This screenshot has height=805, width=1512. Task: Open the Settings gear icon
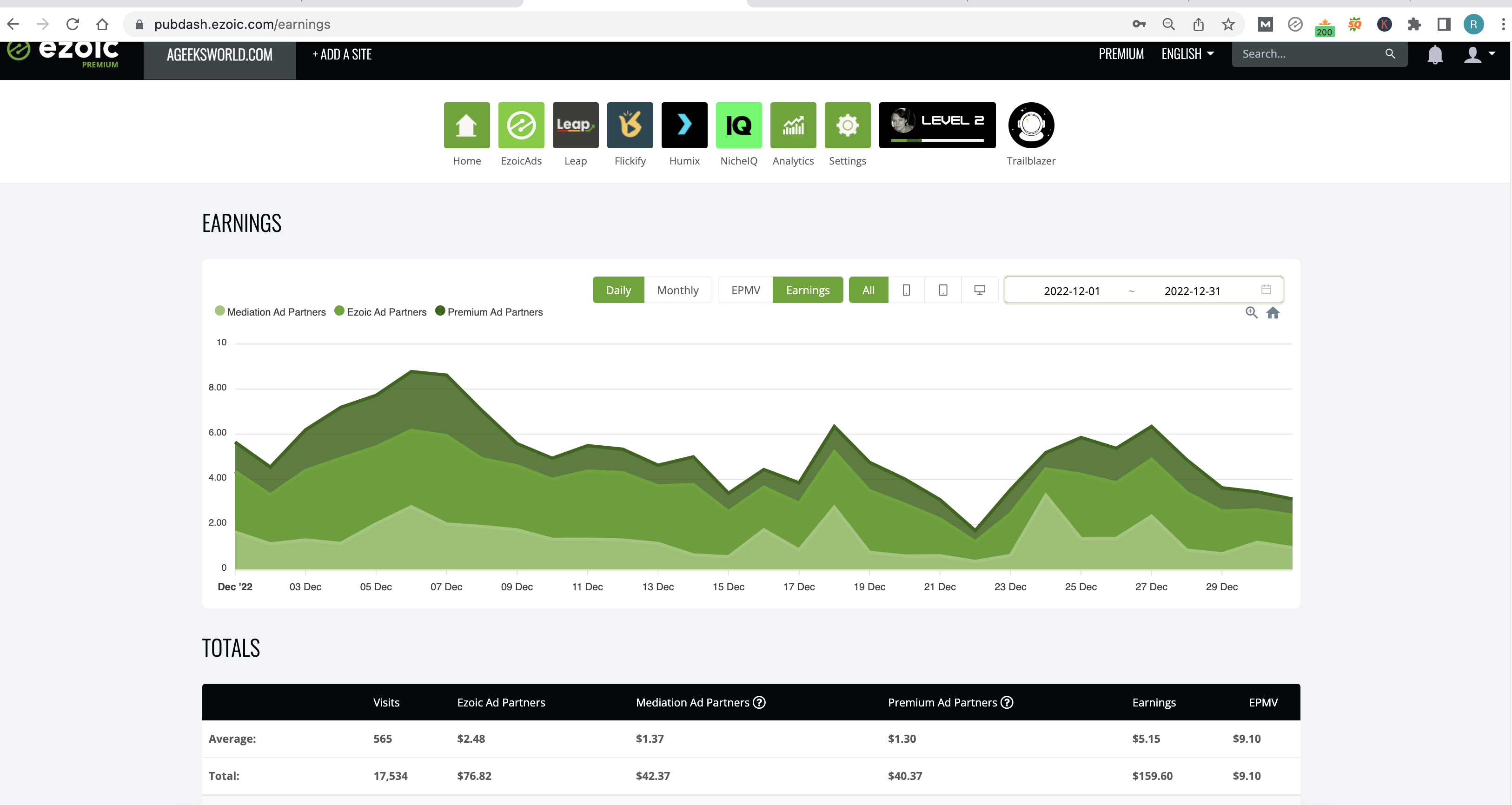click(848, 125)
